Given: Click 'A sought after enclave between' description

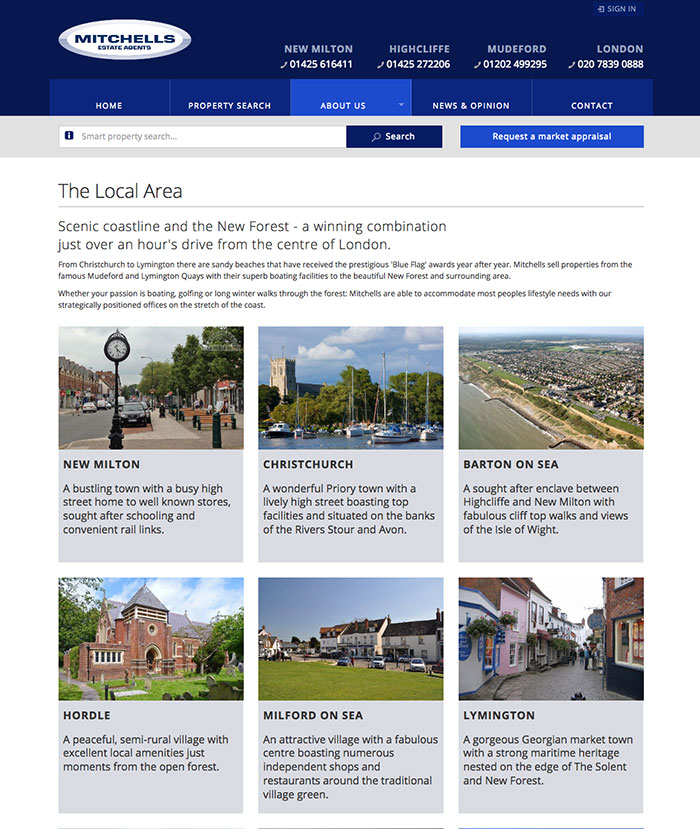Looking at the screenshot, I should click(546, 509).
